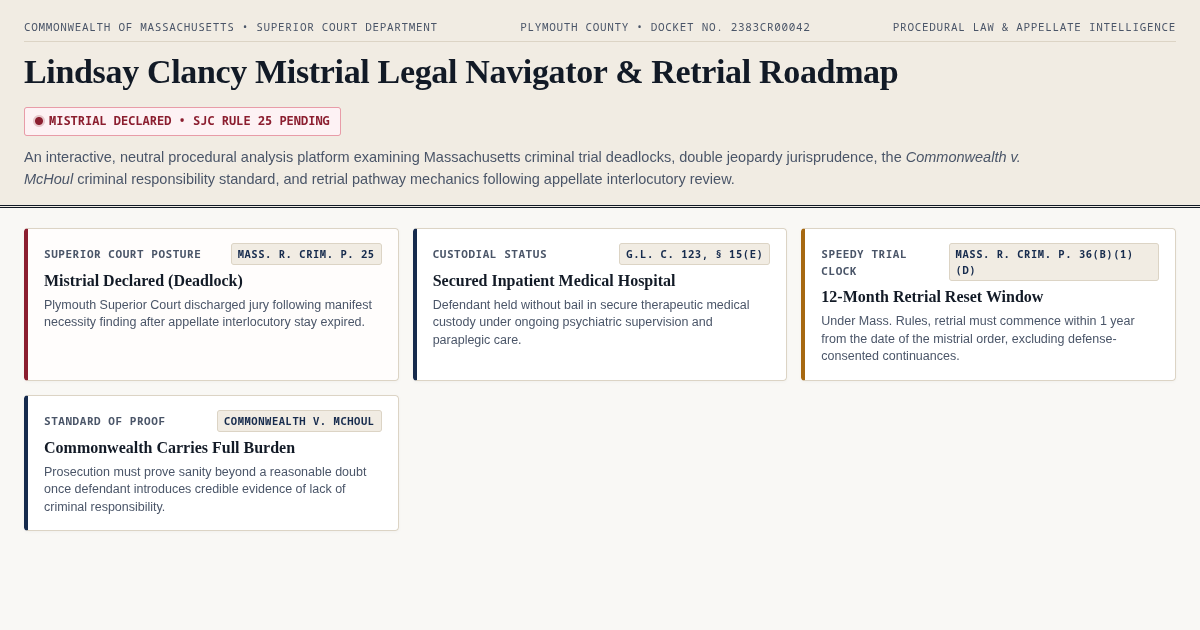Click Plymouth County Docket No. 2383CR00042 header text
The image size is (1200, 630).
tap(665, 27)
